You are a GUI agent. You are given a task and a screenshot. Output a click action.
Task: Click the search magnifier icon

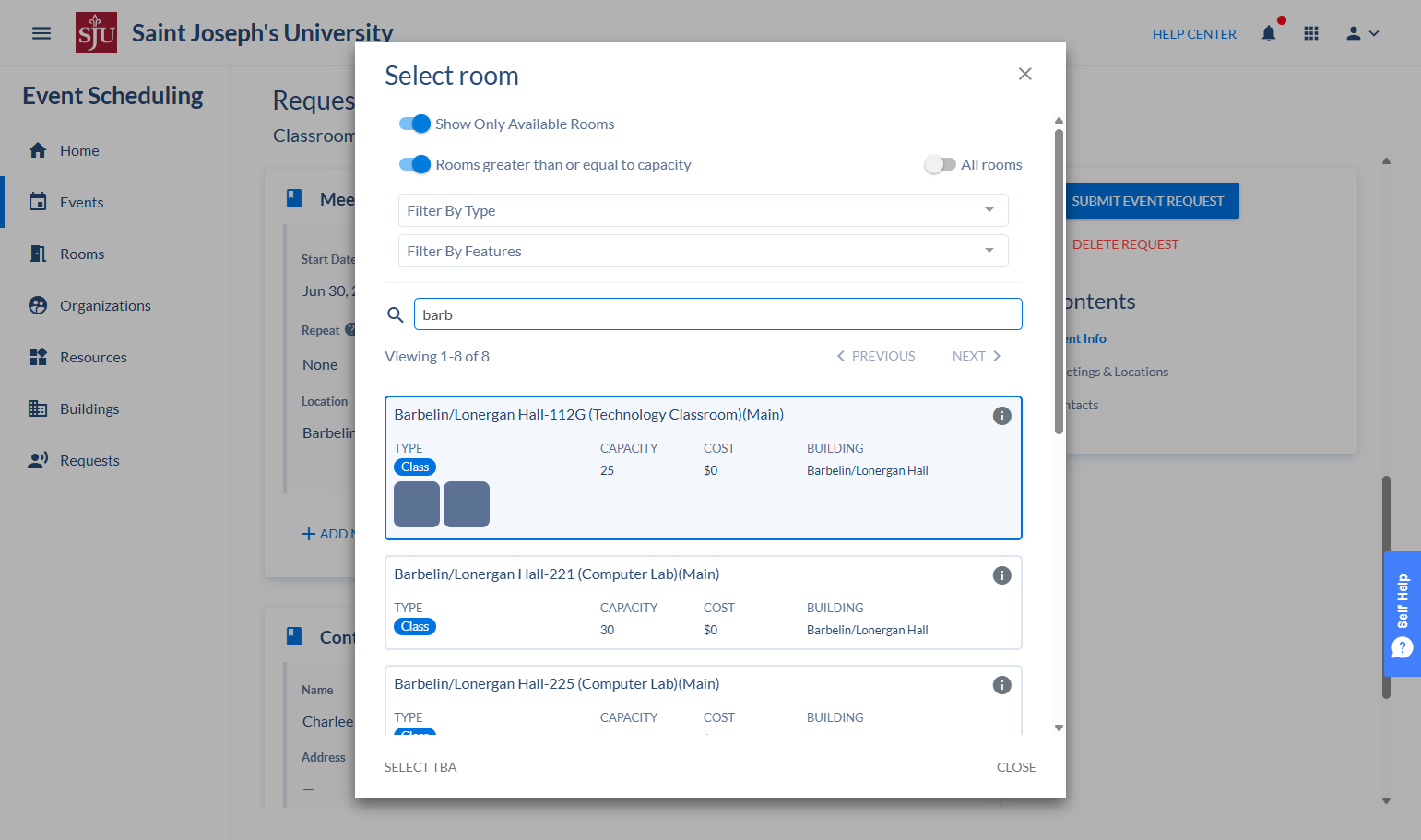tap(396, 314)
